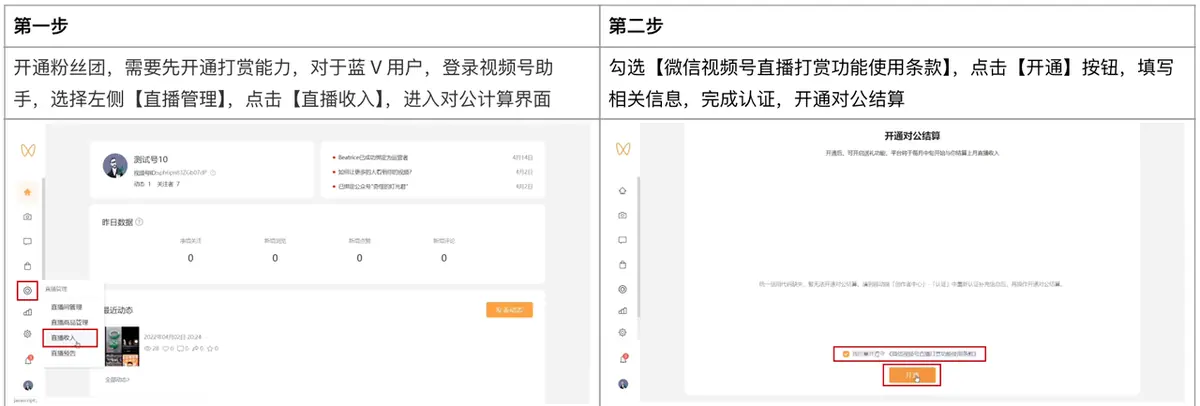
Task: Click the account name 测试号10
Action: pyautogui.click(x=150, y=159)
